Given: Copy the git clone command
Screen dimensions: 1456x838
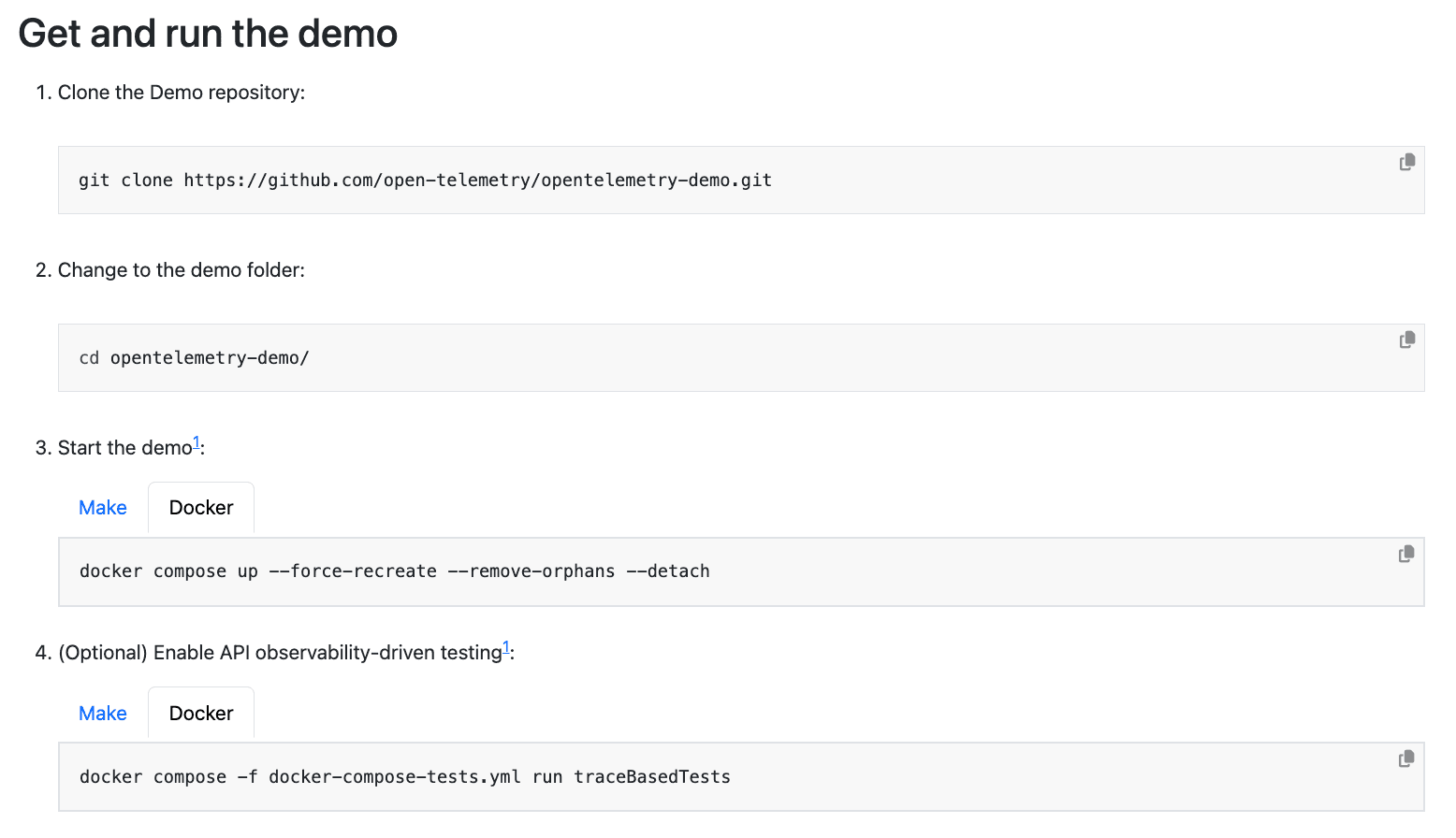Looking at the screenshot, I should pyautogui.click(x=1406, y=163).
